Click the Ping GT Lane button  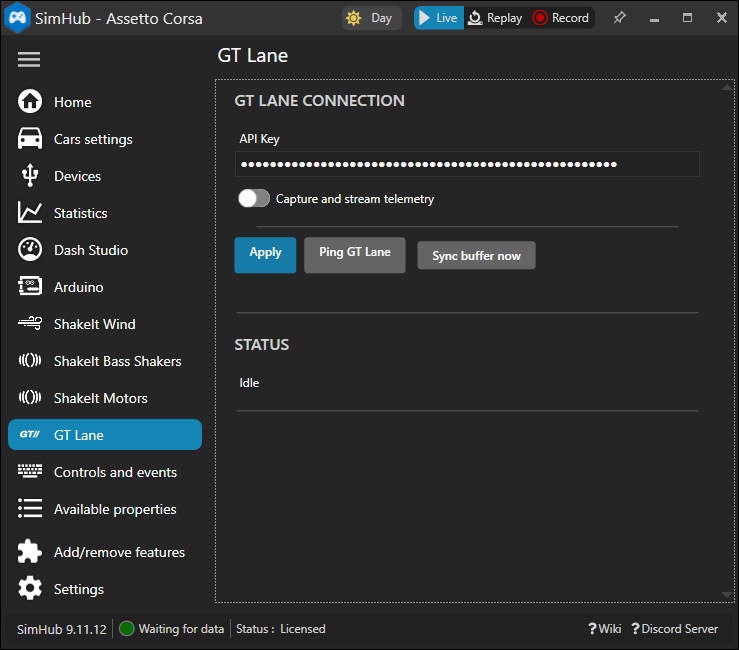(354, 255)
